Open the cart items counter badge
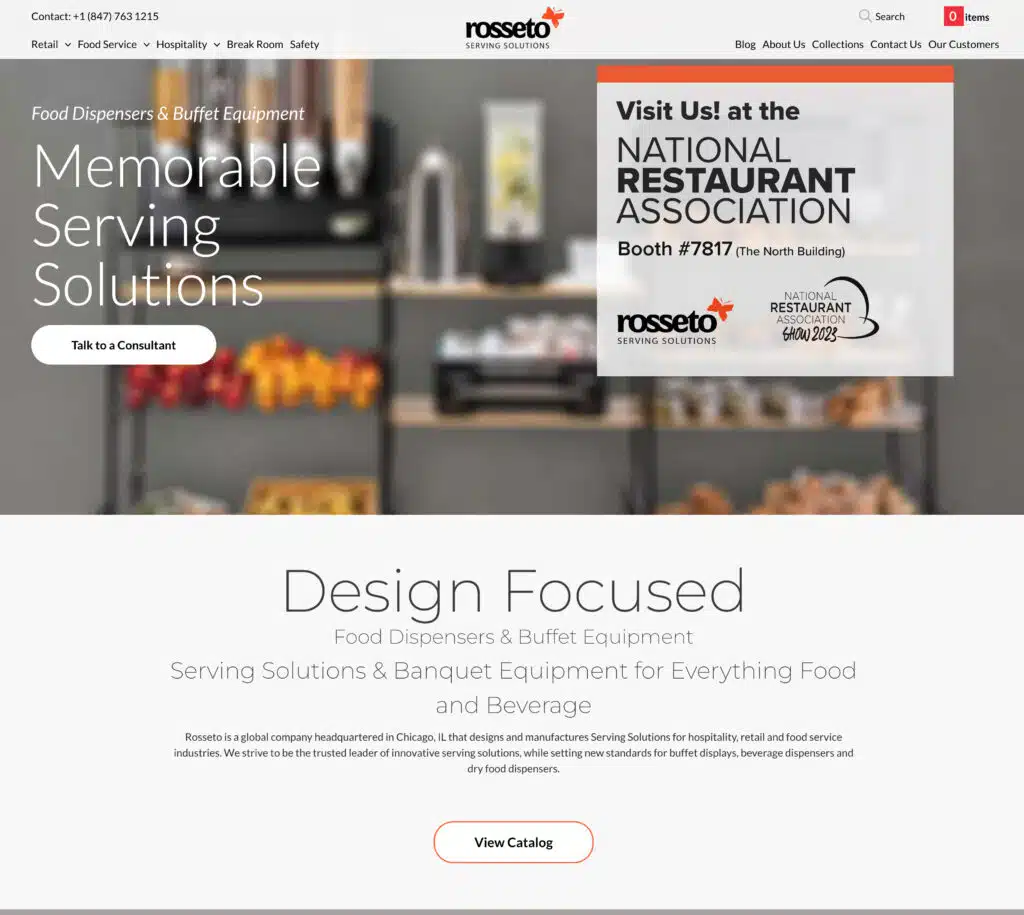The image size is (1024, 915). pos(953,16)
